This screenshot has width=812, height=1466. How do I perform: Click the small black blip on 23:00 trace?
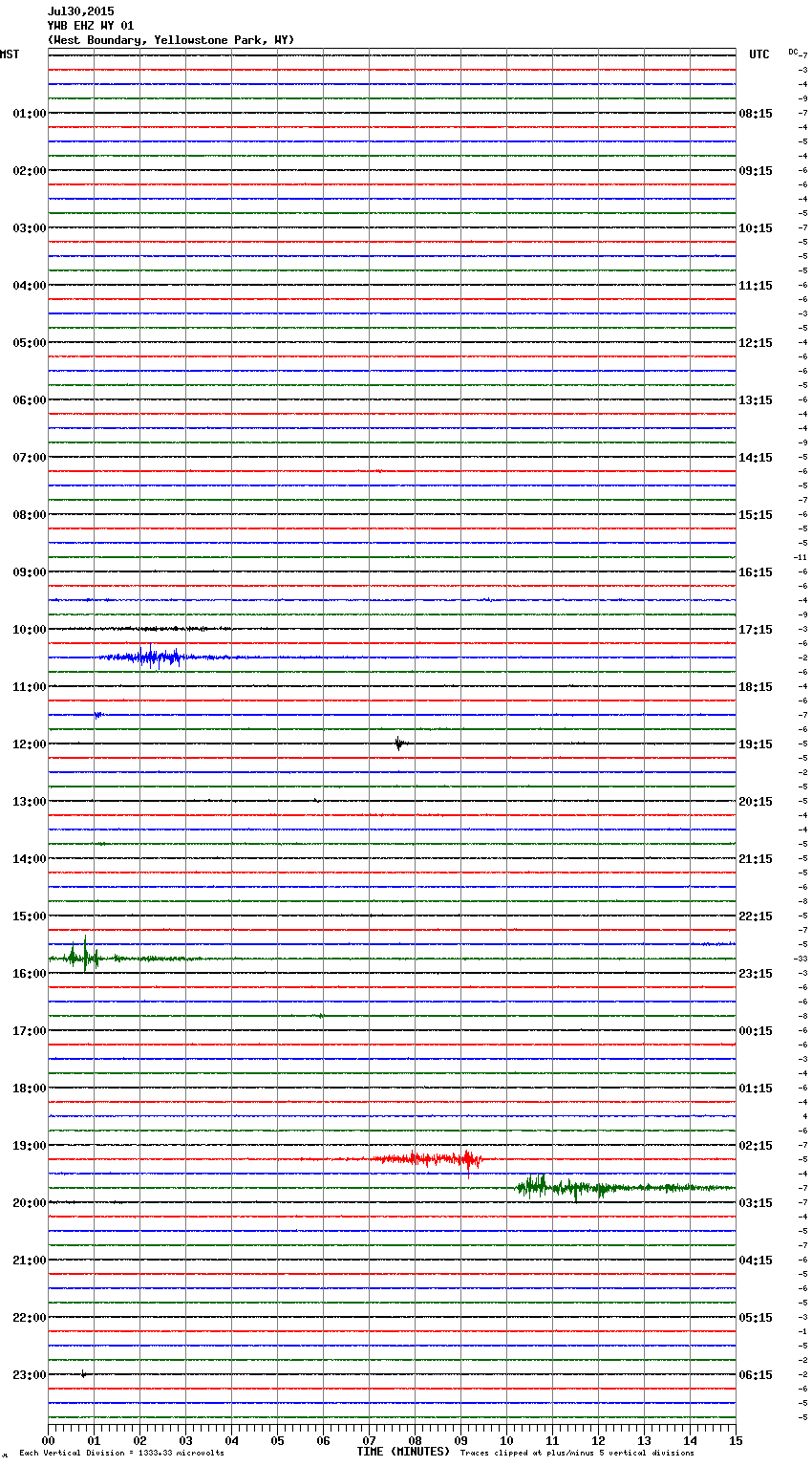click(x=83, y=1374)
